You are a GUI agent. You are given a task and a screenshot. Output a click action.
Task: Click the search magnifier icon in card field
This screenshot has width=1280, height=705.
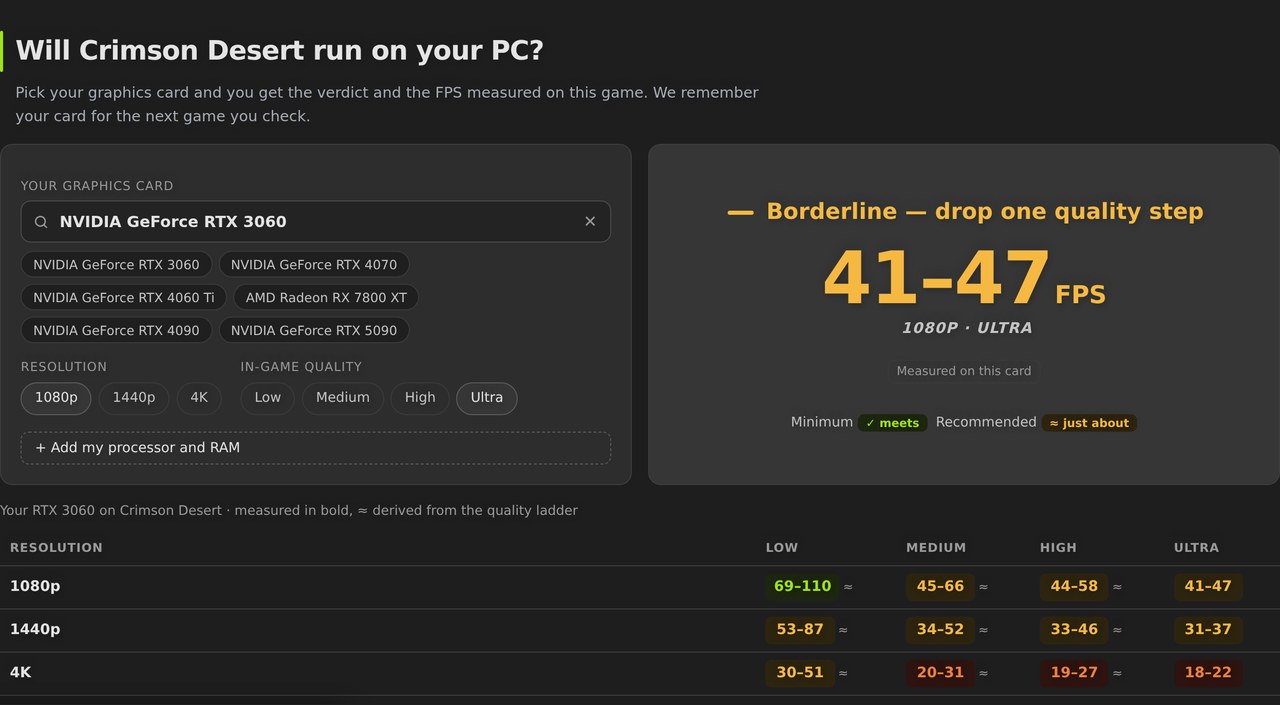pos(41,222)
